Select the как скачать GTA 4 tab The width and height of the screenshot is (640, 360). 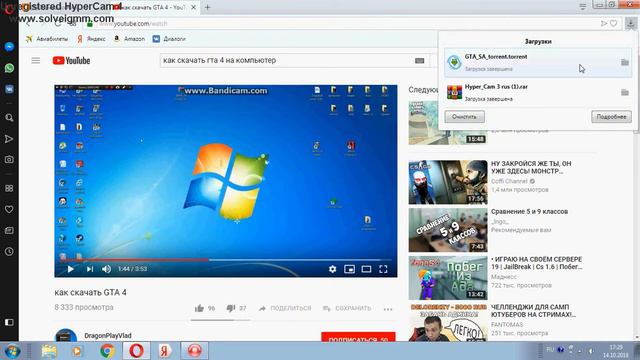tap(154, 7)
